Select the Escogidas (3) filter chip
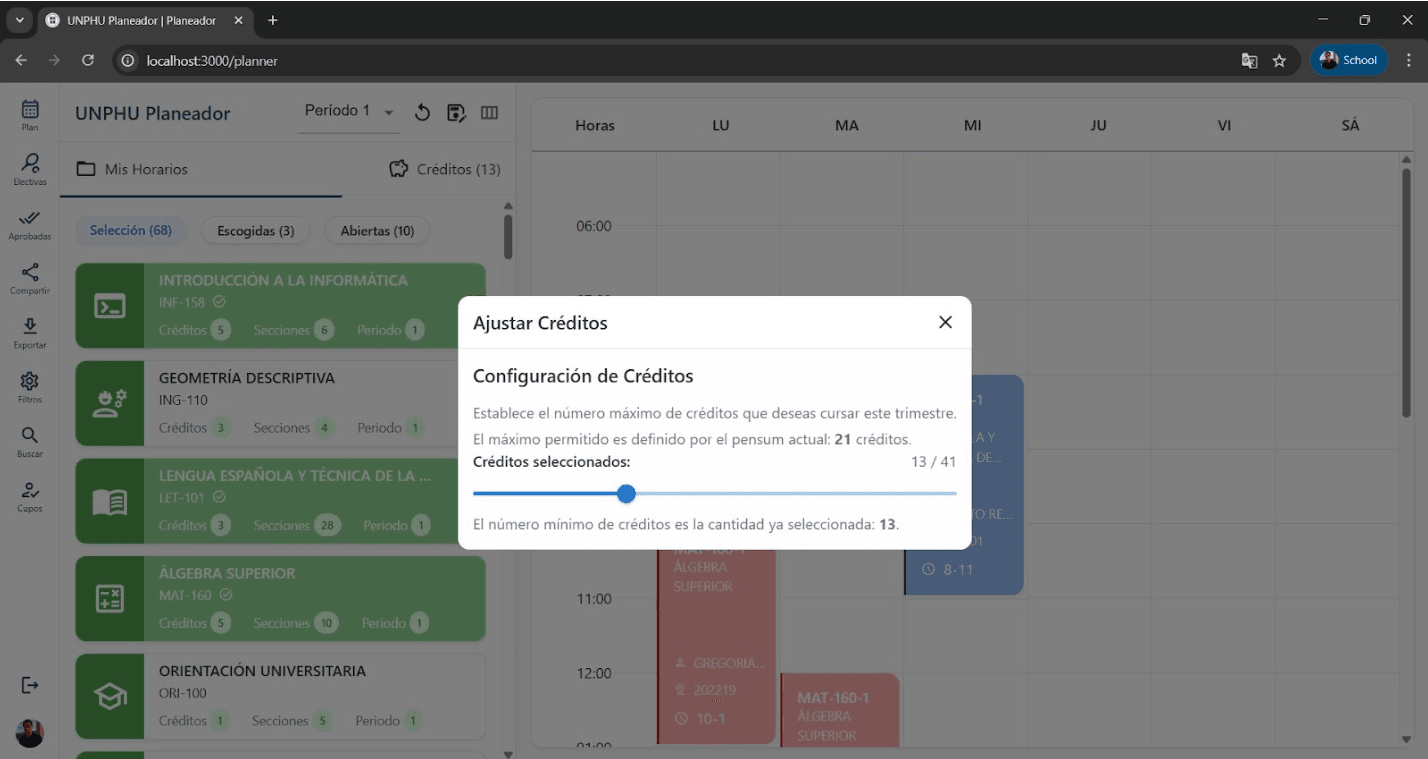Image resolution: width=1428 pixels, height=759 pixels. (255, 231)
